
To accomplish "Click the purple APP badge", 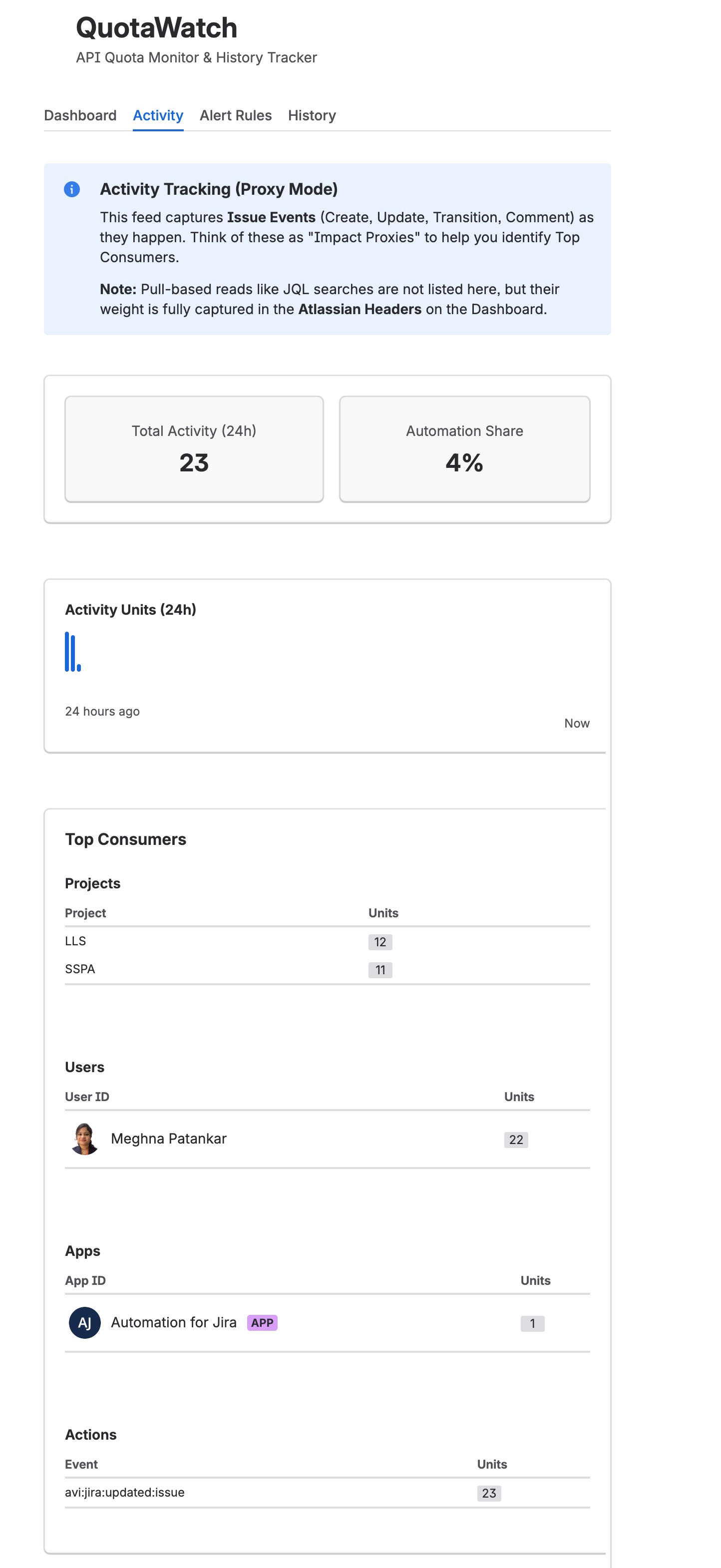I will click(262, 1322).
